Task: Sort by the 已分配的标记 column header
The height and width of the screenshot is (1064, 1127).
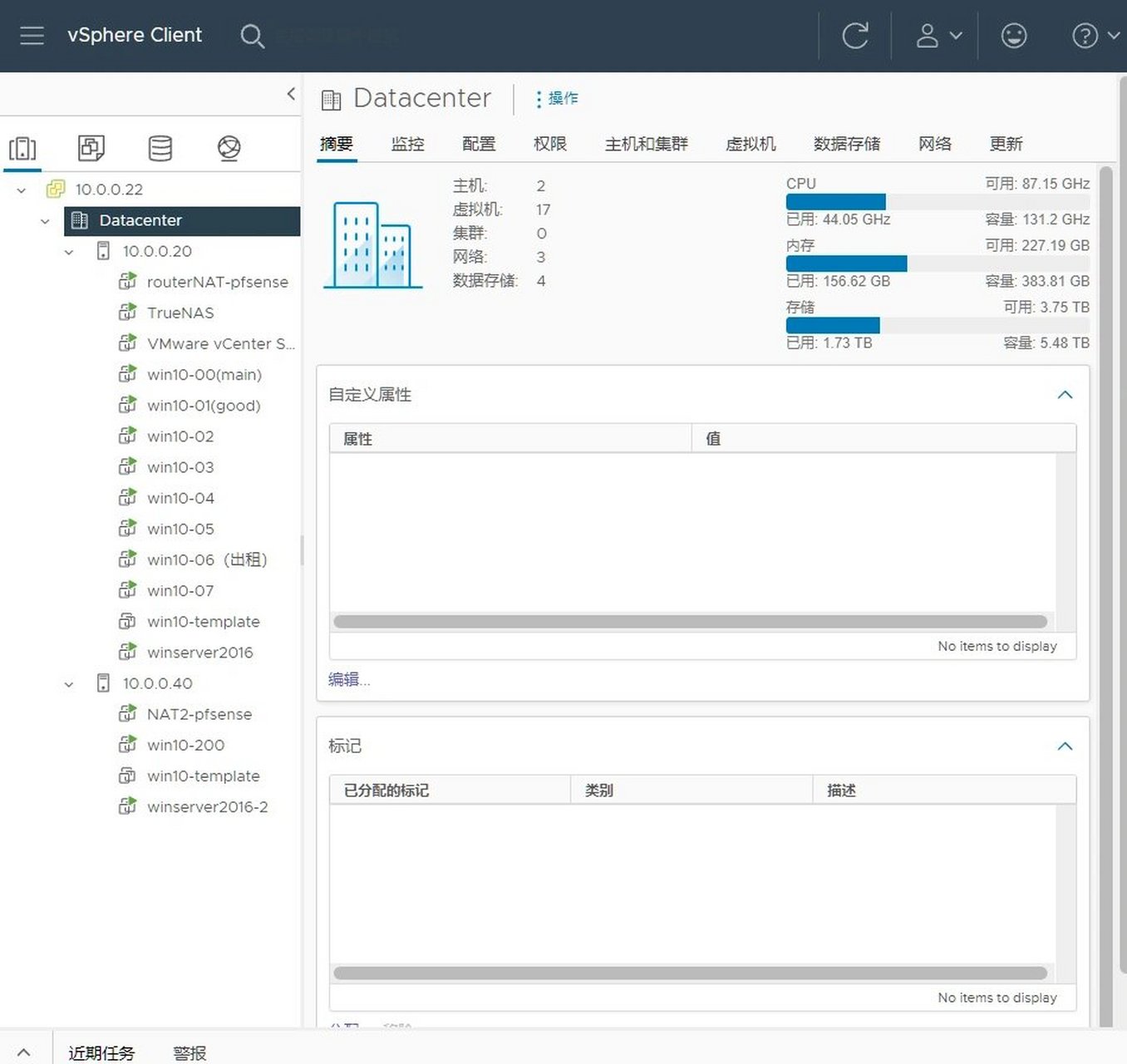Action: [x=450, y=790]
